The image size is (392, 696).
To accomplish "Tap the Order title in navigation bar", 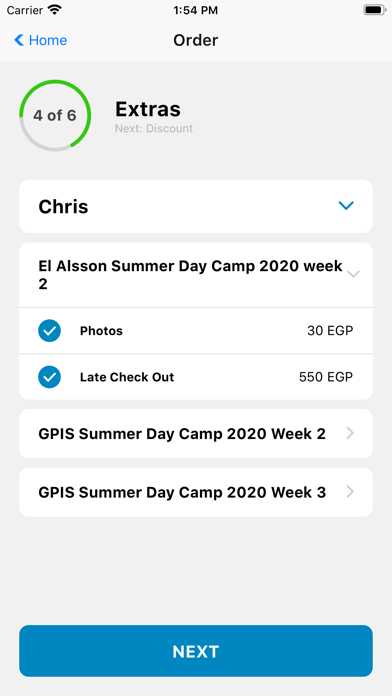I will (196, 40).
